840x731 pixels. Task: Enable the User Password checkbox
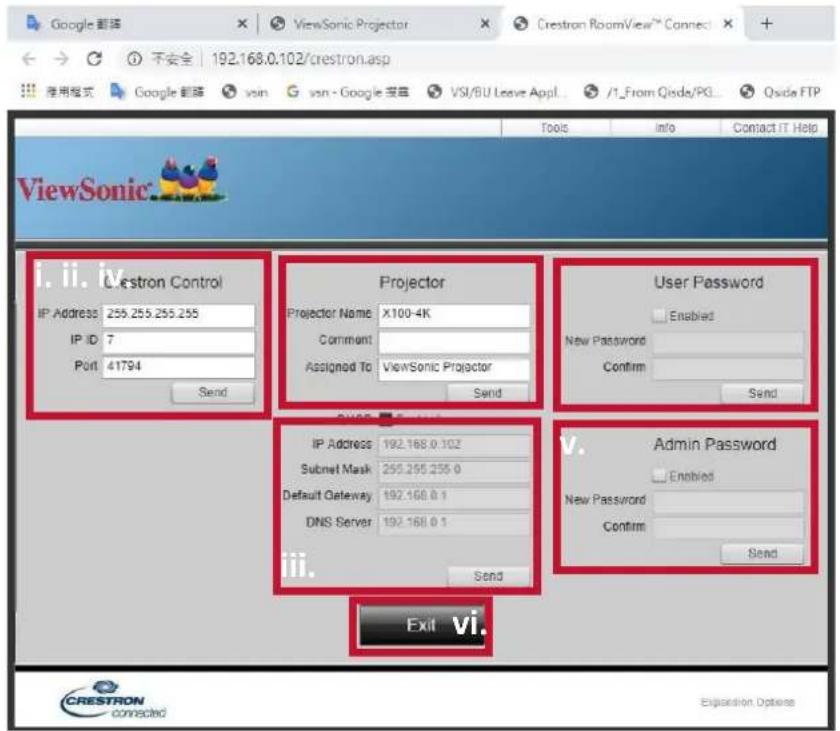click(659, 315)
